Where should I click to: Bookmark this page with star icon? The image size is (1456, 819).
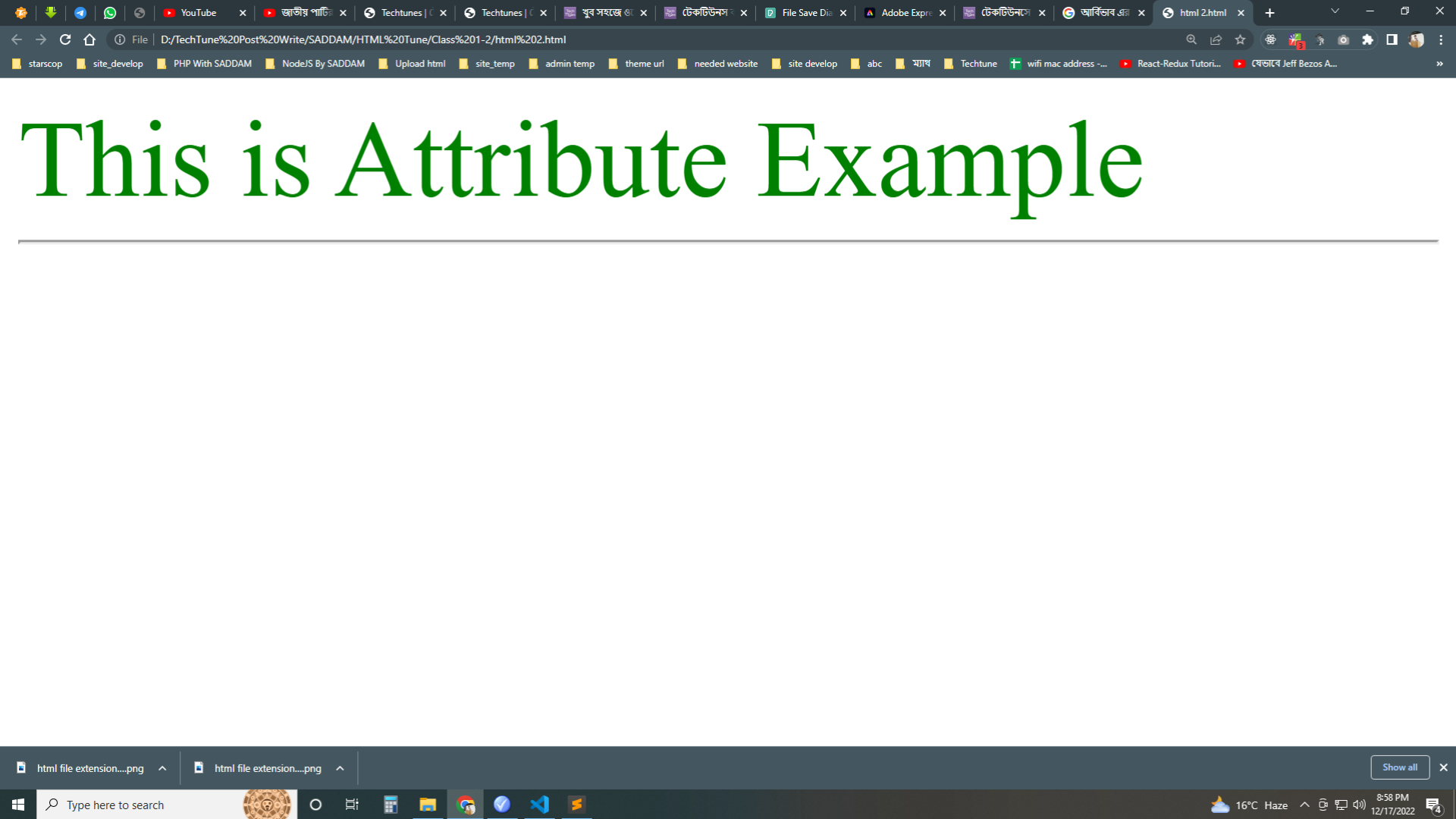pyautogui.click(x=1240, y=39)
